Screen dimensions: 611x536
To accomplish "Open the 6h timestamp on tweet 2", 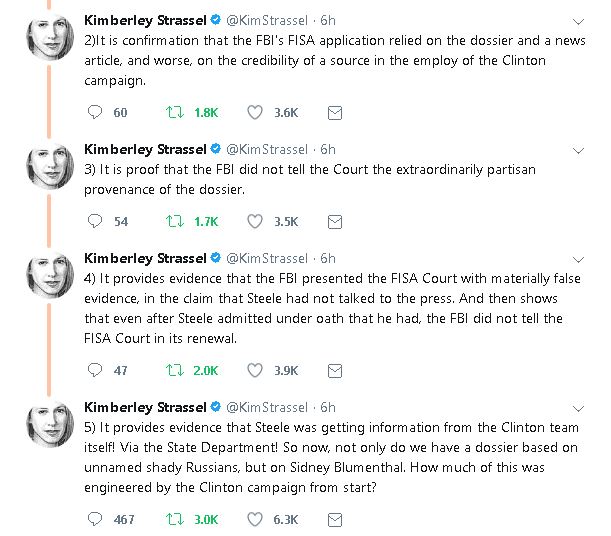I will (x=328, y=20).
